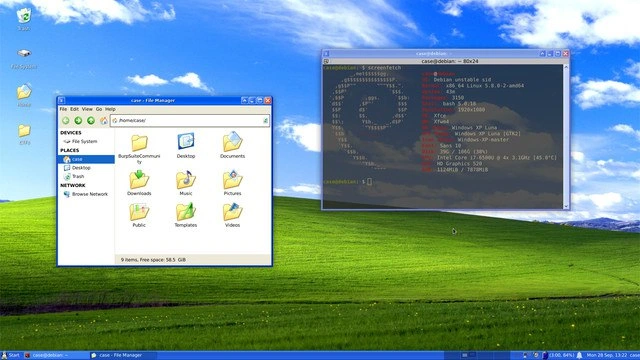Click the File Manager title bar text
This screenshot has width=640, height=360.
(153, 100)
